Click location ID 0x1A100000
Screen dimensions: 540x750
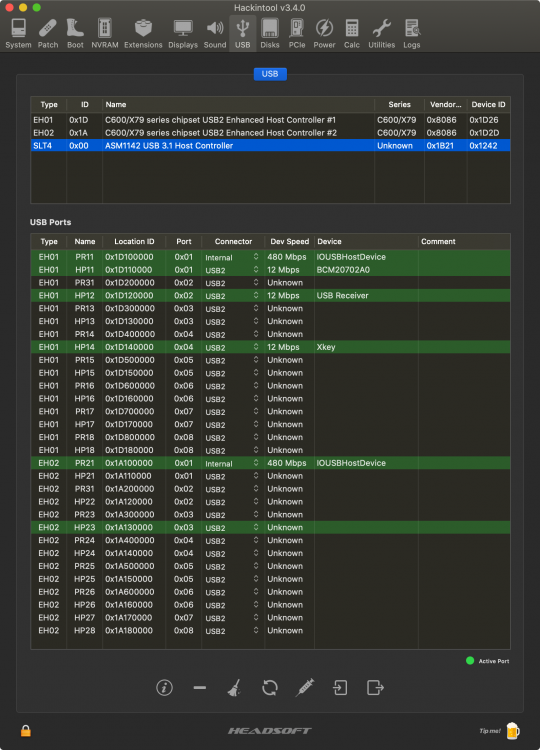tap(130, 463)
